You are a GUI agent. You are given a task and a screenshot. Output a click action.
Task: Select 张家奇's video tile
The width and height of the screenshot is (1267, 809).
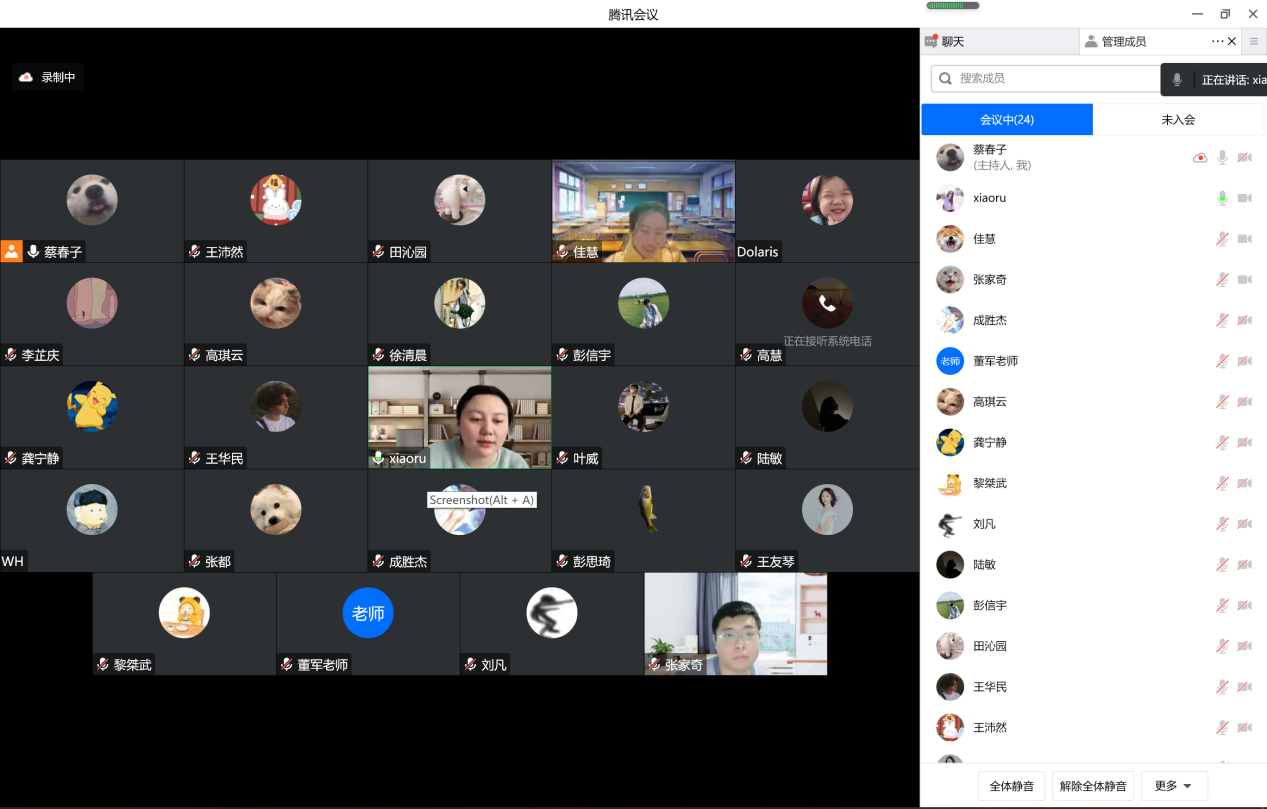pos(735,623)
